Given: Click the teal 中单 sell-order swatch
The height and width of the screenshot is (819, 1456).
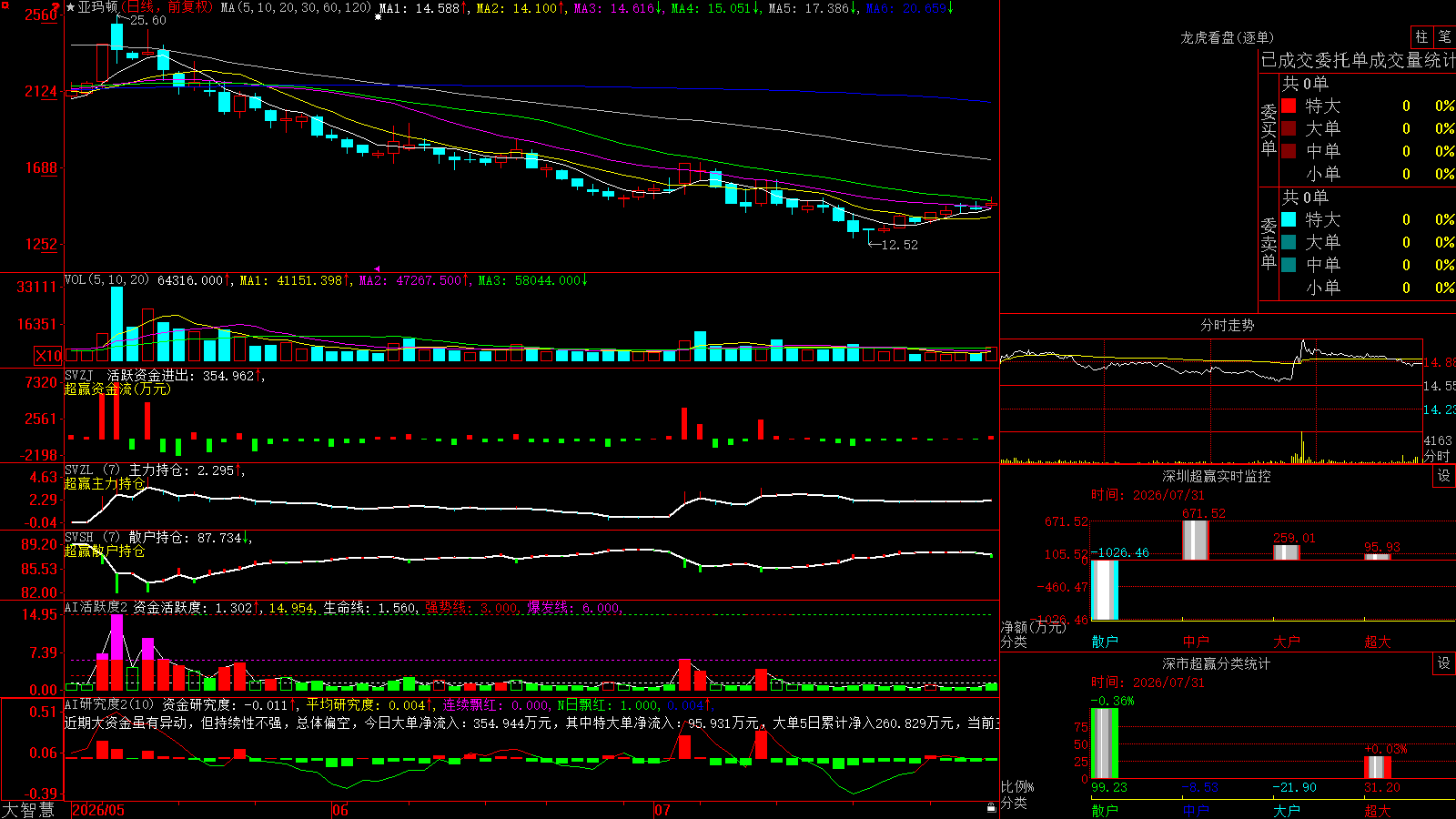Looking at the screenshot, I should point(1289,265).
